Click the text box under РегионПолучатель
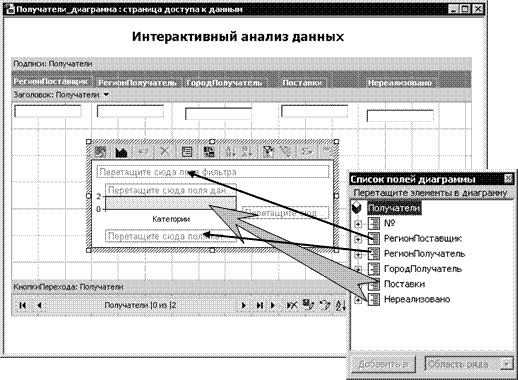 tap(130, 111)
